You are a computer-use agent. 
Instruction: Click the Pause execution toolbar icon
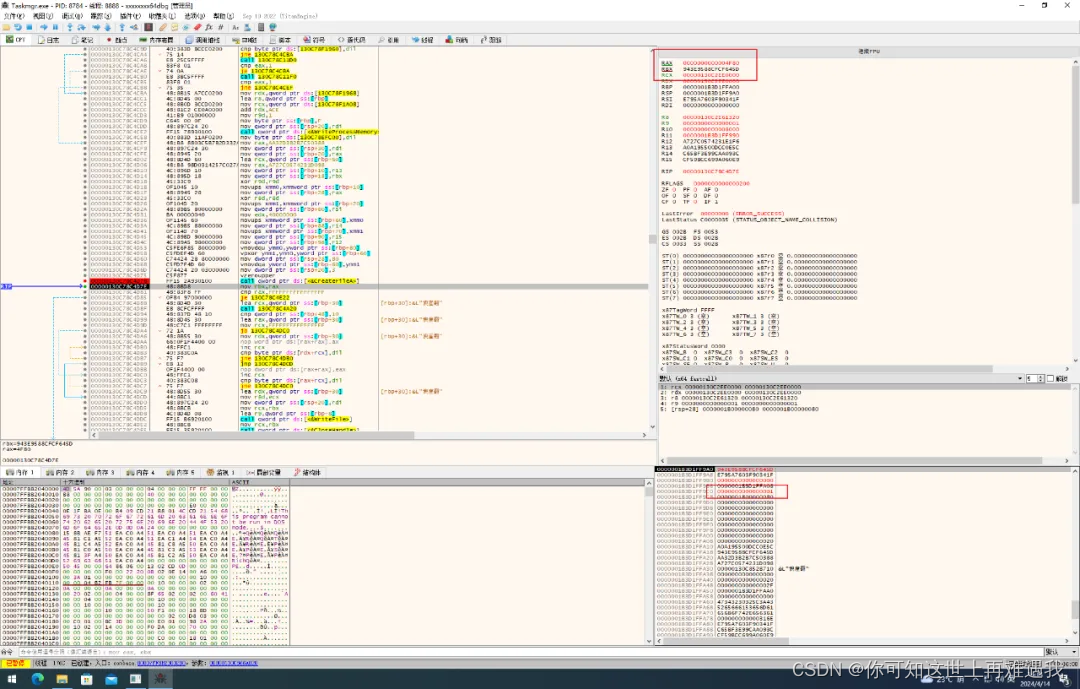pos(55,28)
